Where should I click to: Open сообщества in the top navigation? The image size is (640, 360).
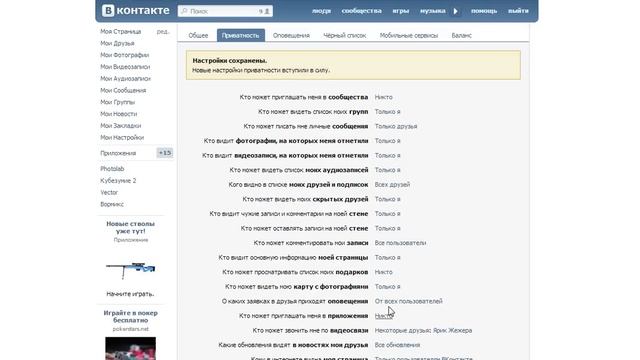(x=361, y=11)
